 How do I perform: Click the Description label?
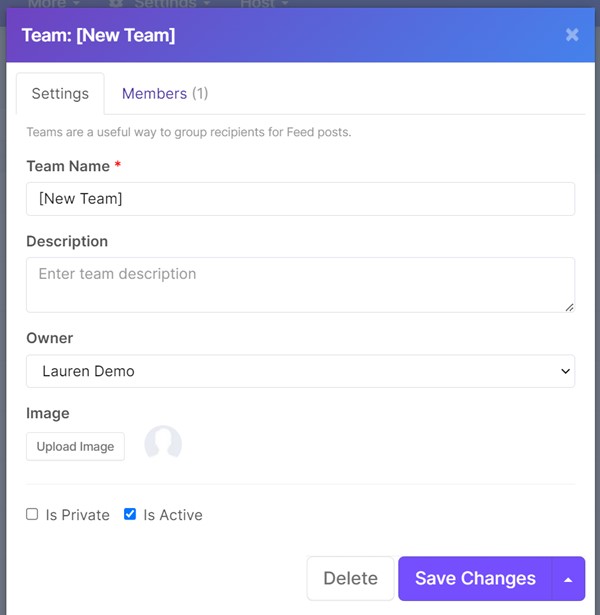pyautogui.click(x=67, y=241)
